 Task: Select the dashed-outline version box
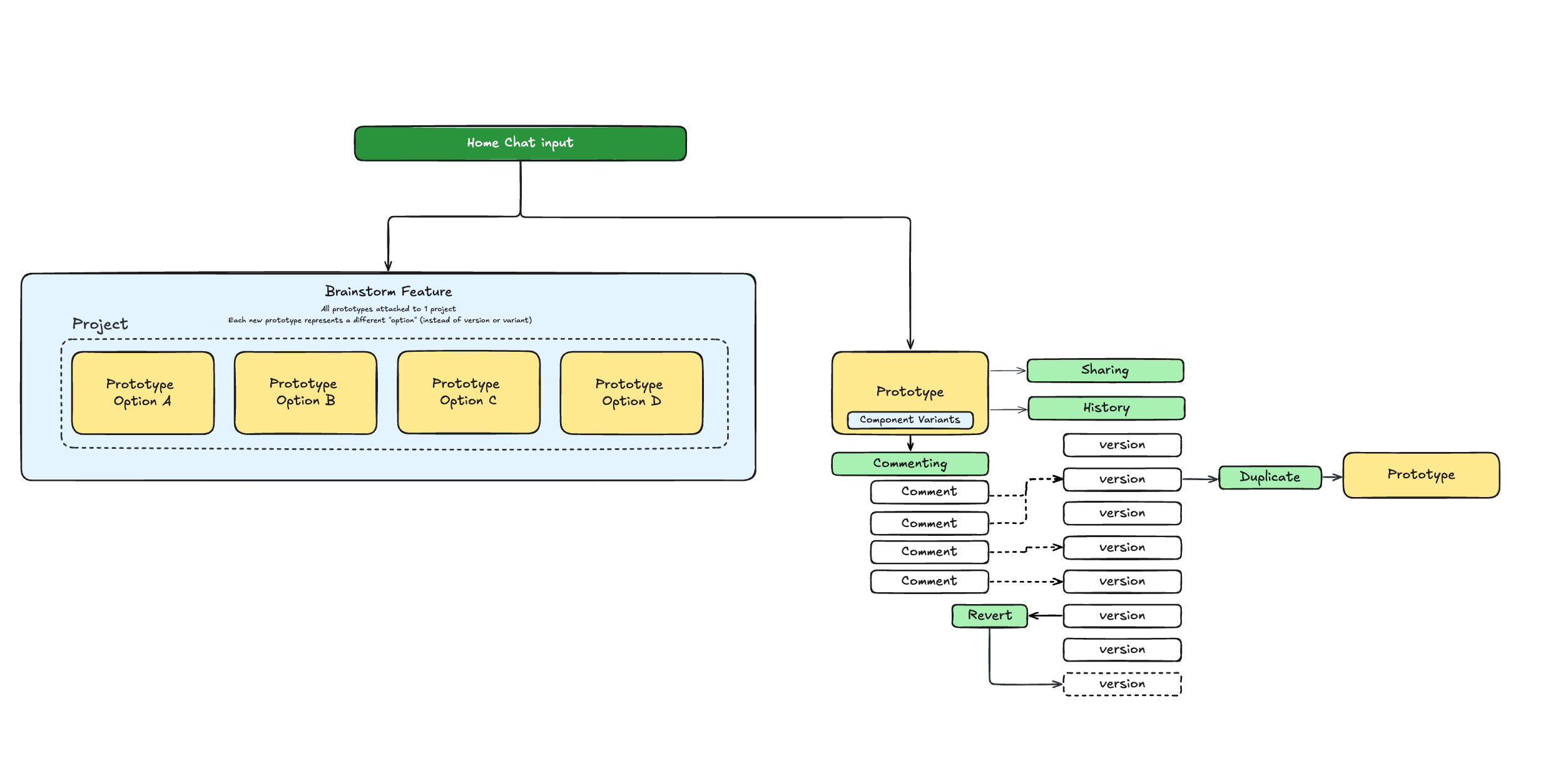1122,684
